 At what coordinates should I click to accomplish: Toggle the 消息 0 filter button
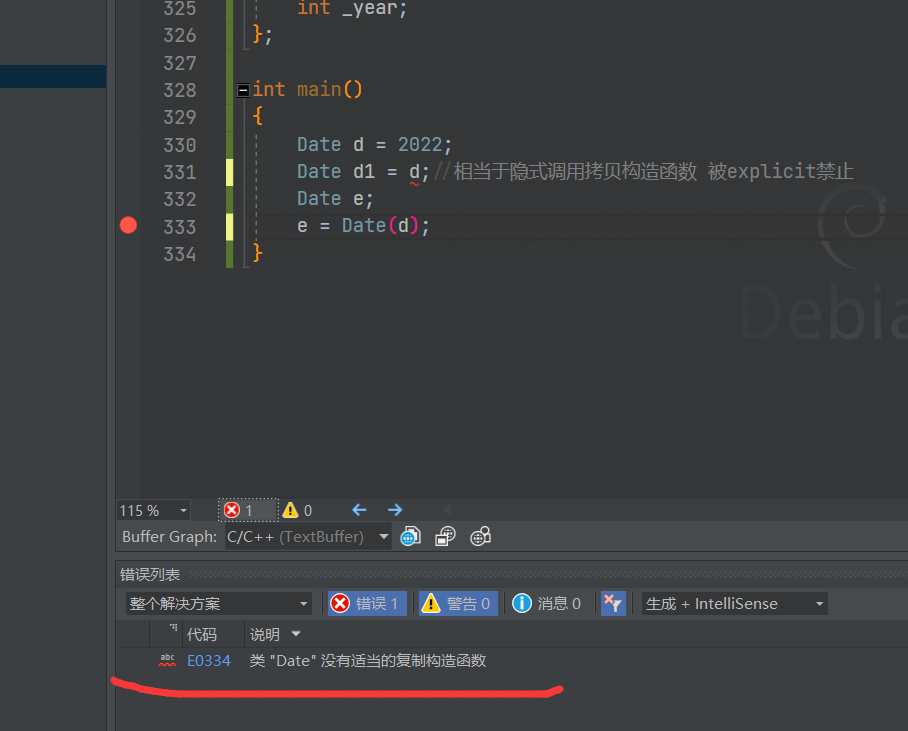547,604
